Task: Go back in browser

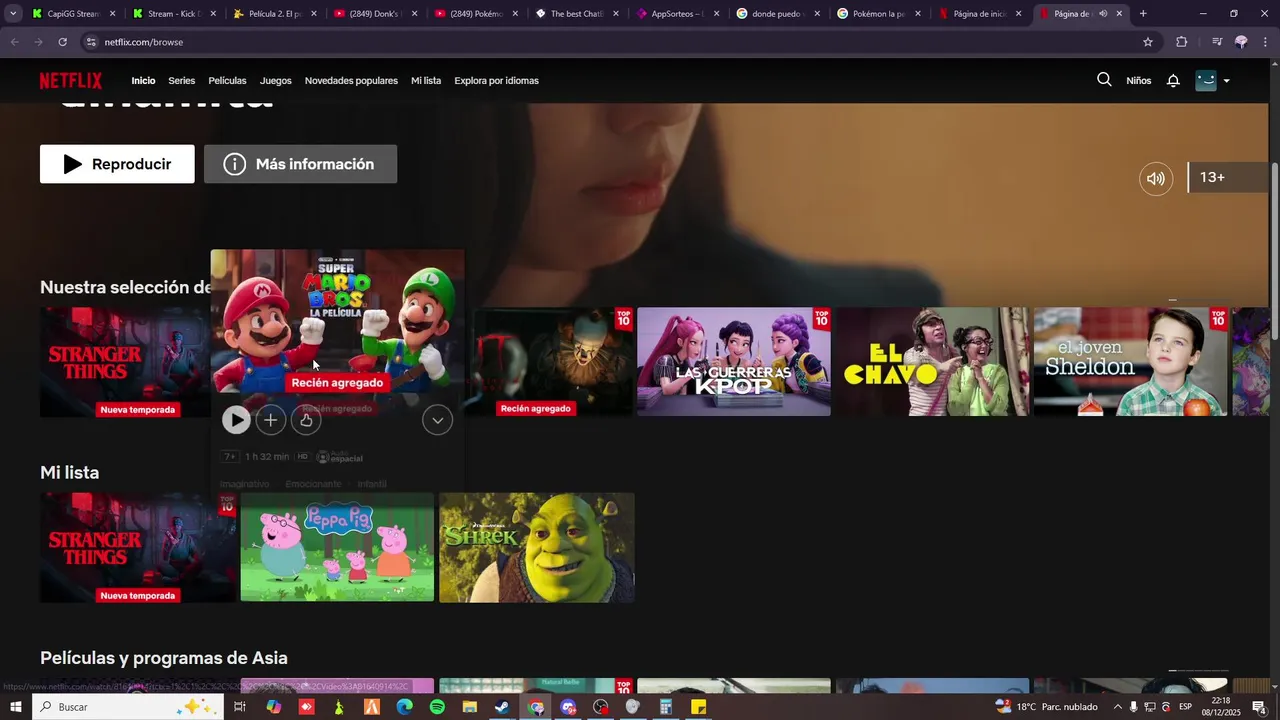Action: [x=14, y=42]
